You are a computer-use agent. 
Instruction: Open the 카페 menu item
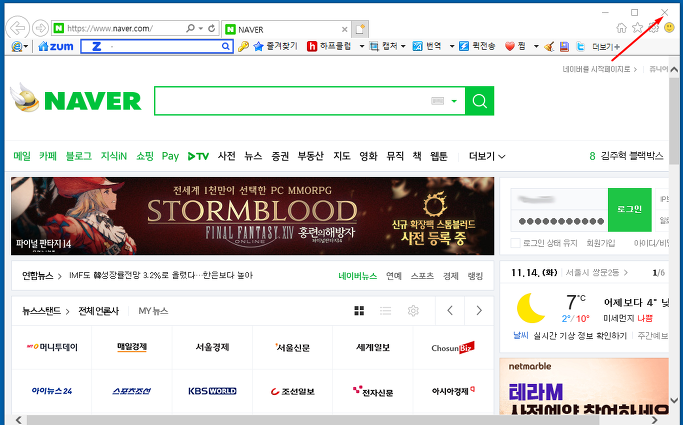click(48, 156)
